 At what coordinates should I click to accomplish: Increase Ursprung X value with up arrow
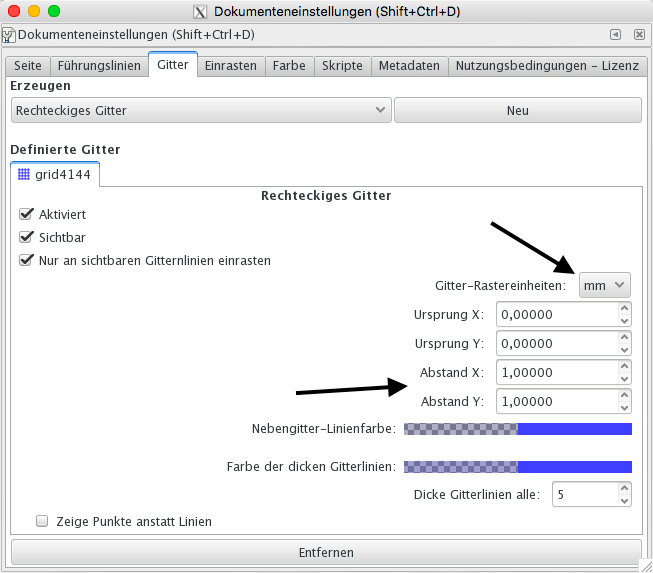[x=625, y=308]
